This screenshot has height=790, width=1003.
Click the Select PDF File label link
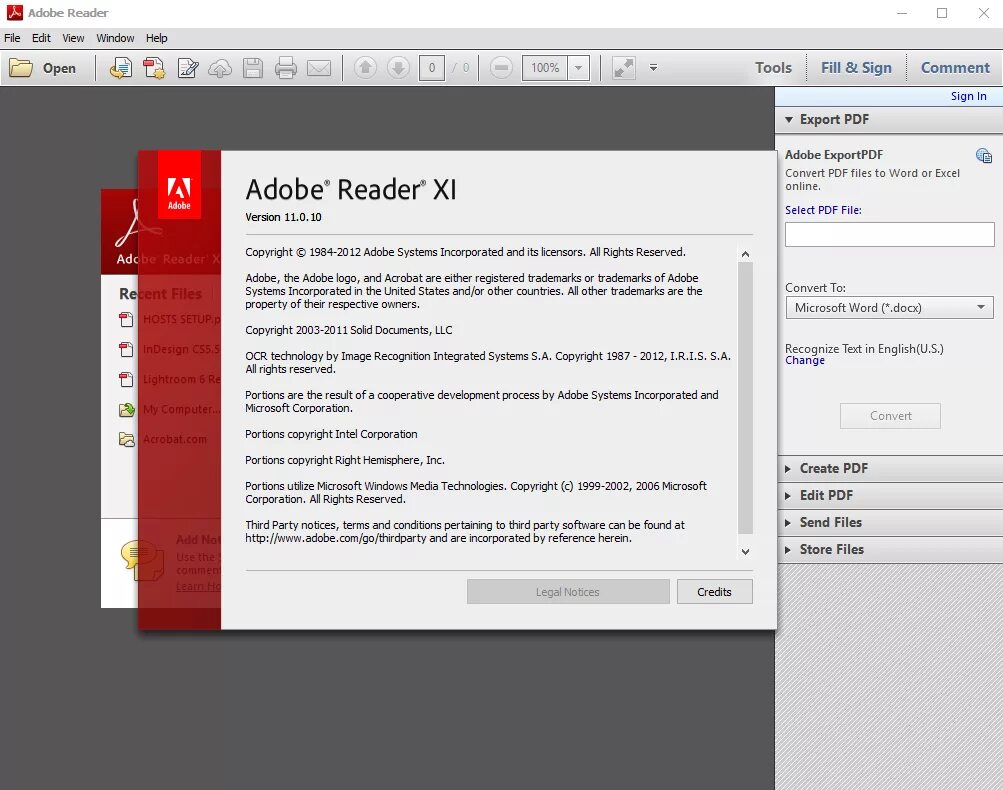tap(823, 210)
